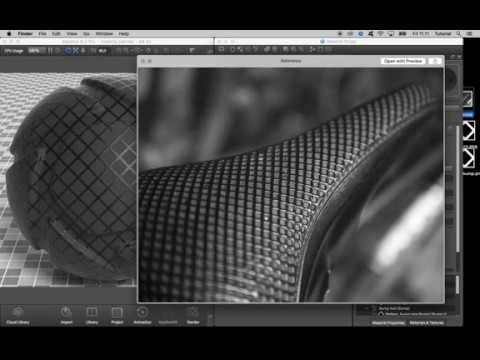
Task: Select the top desktop file thumbnail
Action: 467,98
